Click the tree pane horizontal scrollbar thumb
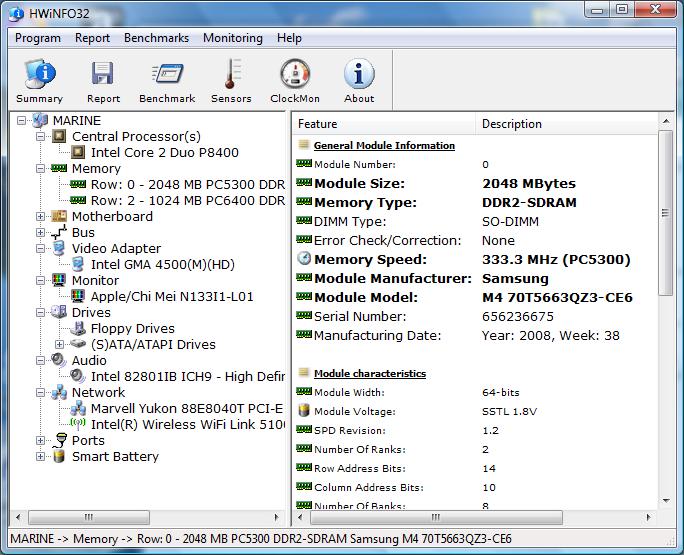 click(x=89, y=517)
